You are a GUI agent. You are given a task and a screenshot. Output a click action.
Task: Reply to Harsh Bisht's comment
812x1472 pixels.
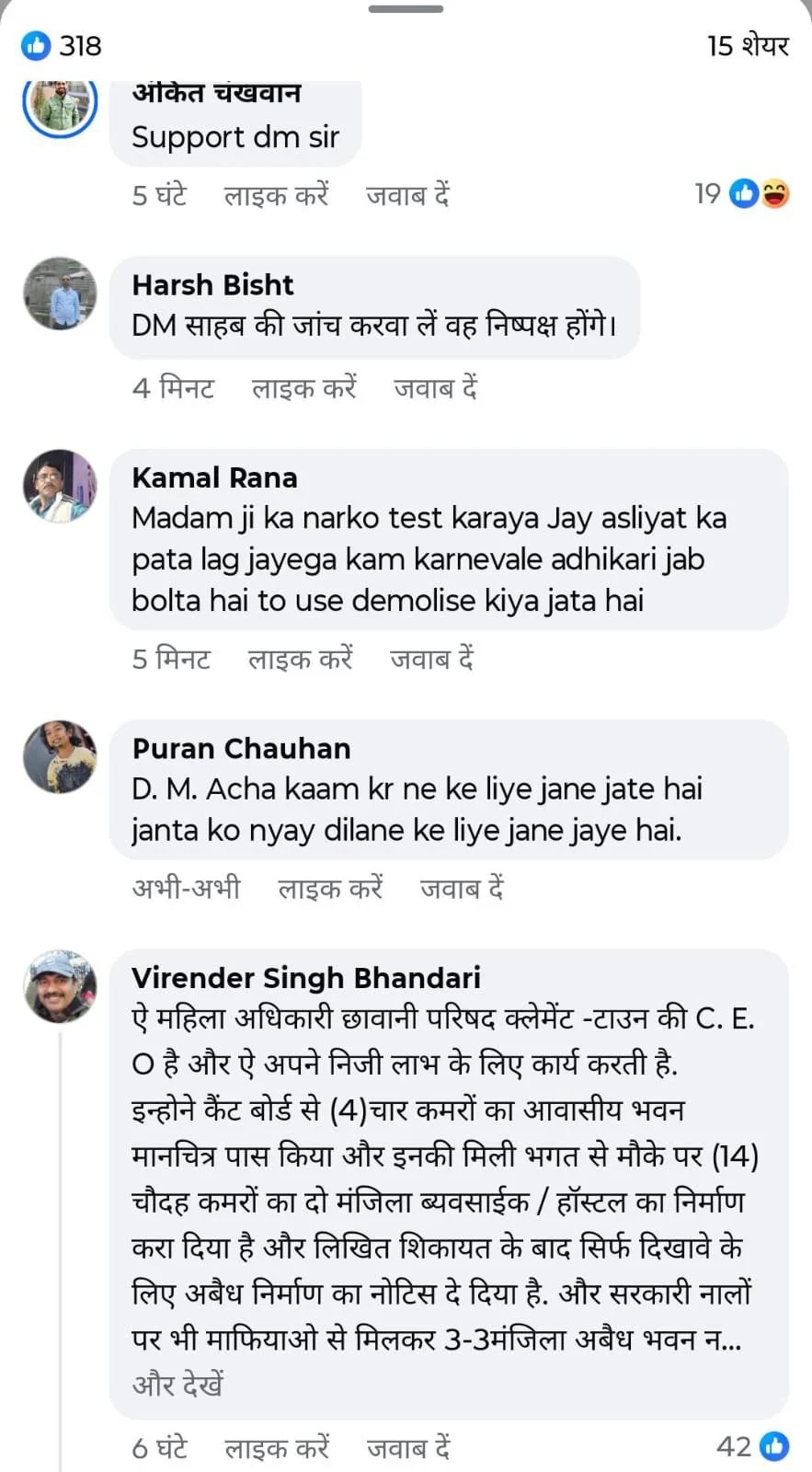tap(436, 388)
